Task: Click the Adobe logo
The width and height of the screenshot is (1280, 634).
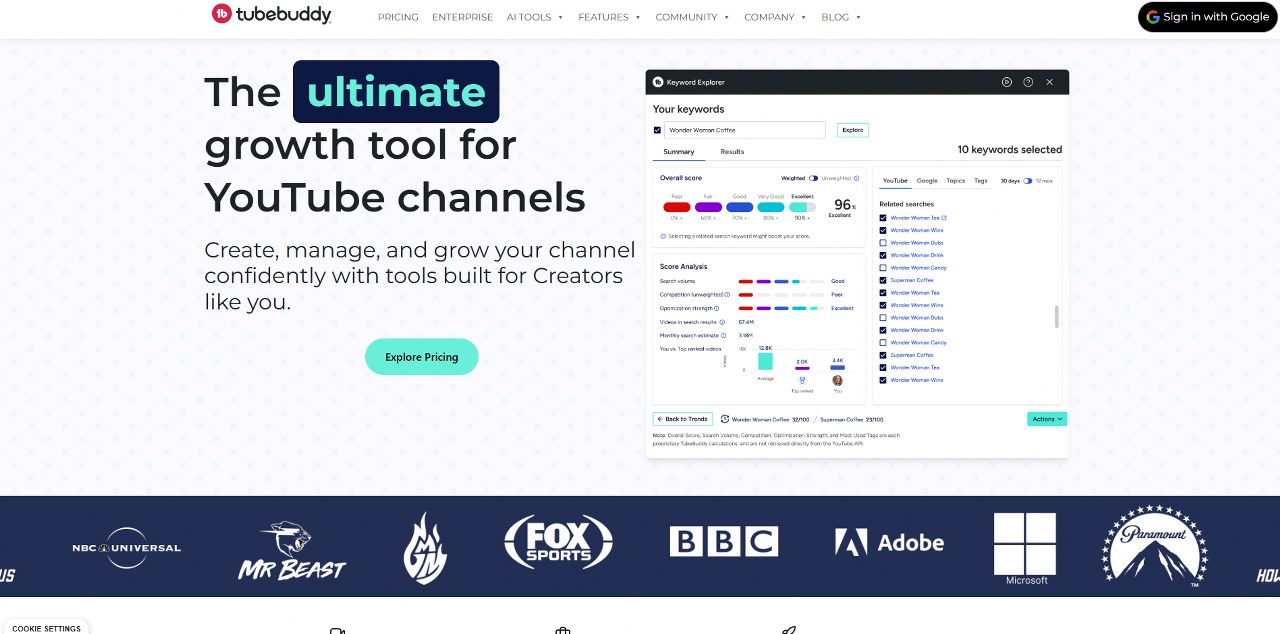Action: (890, 542)
